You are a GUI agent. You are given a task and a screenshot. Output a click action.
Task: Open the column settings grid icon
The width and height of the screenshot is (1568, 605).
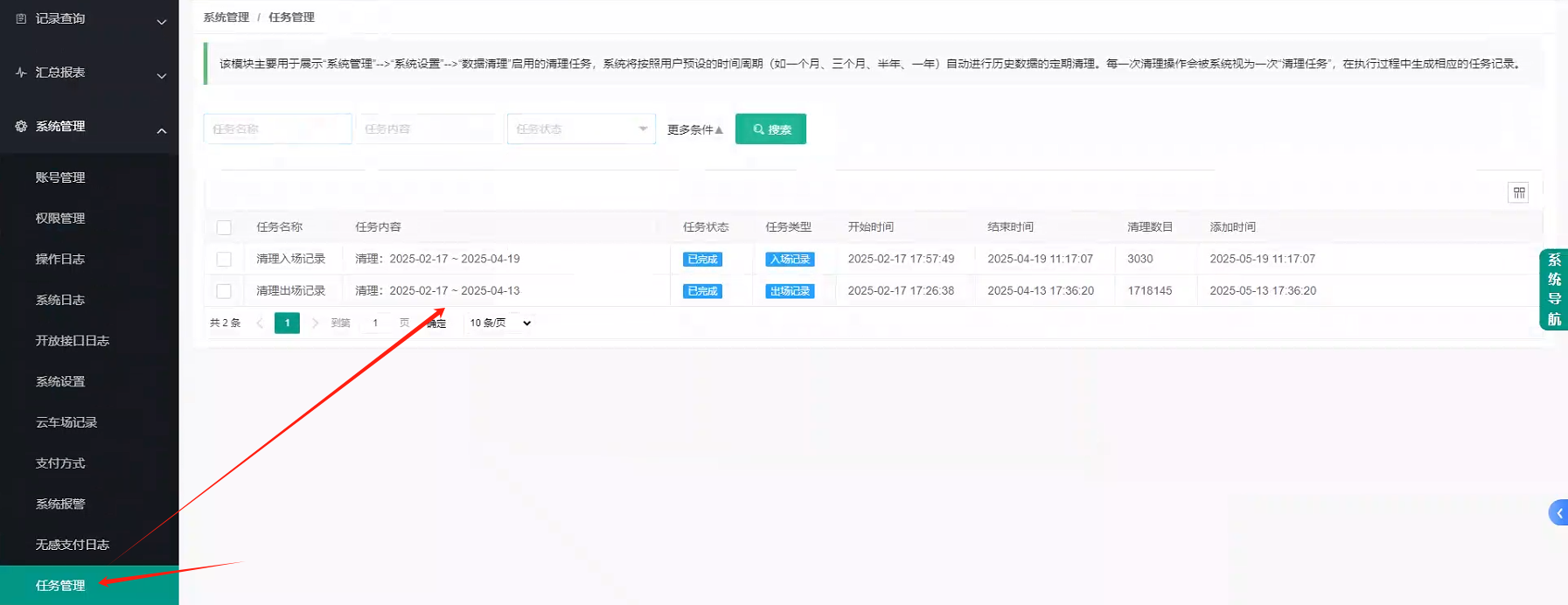point(1518,192)
